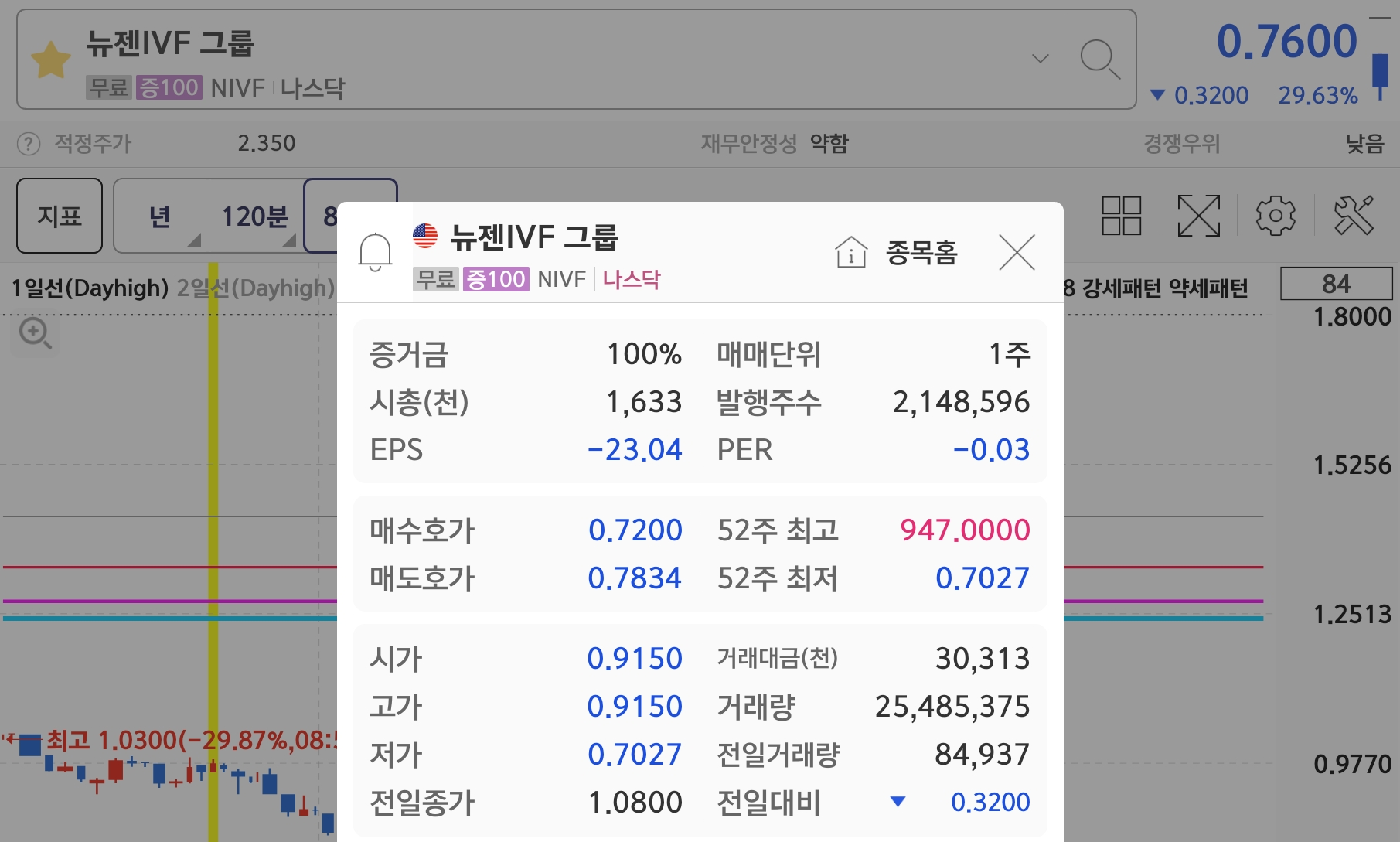
Task: Tap the 증100 badge in the popup header
Action: [x=496, y=279]
